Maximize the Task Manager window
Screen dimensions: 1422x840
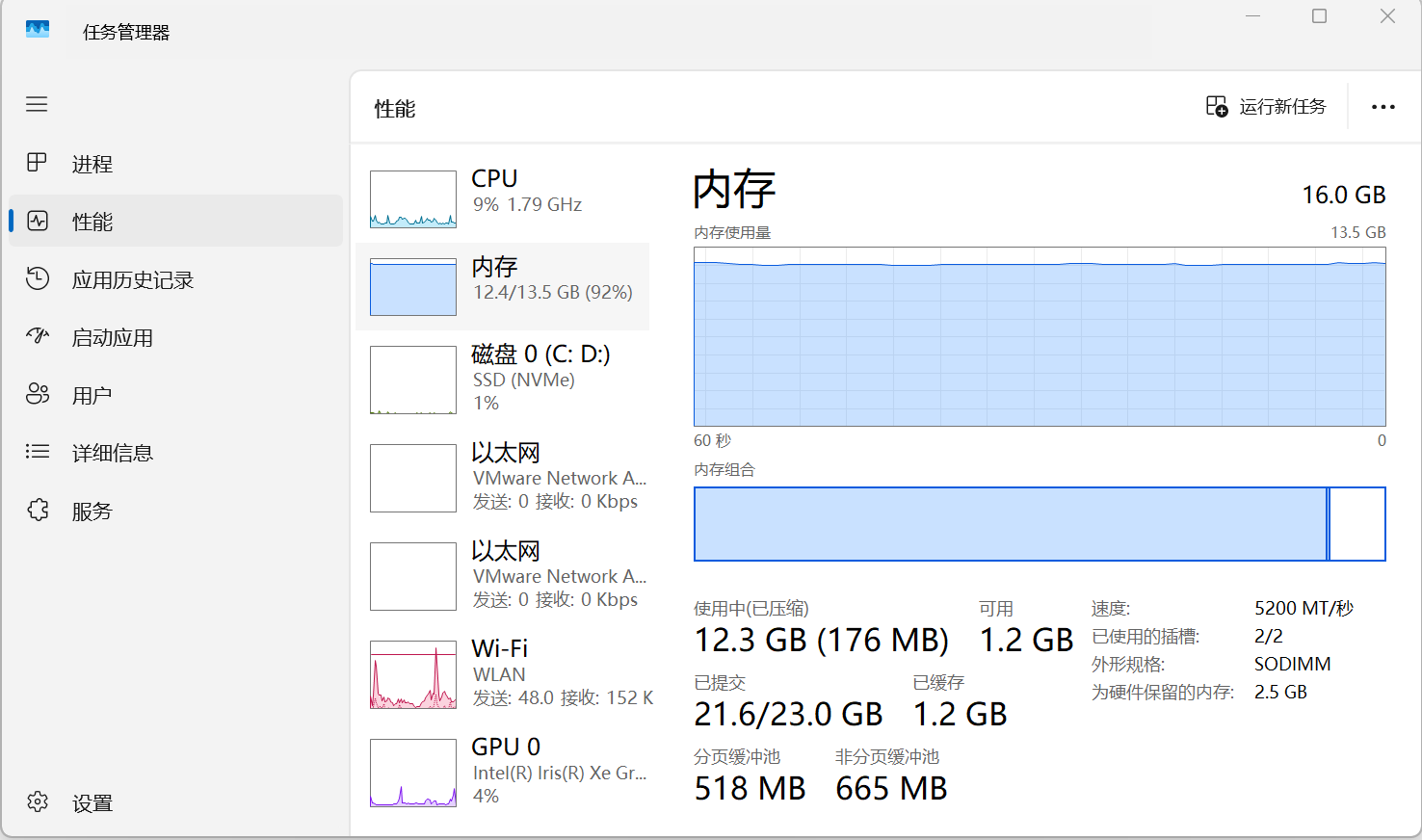(x=1320, y=16)
